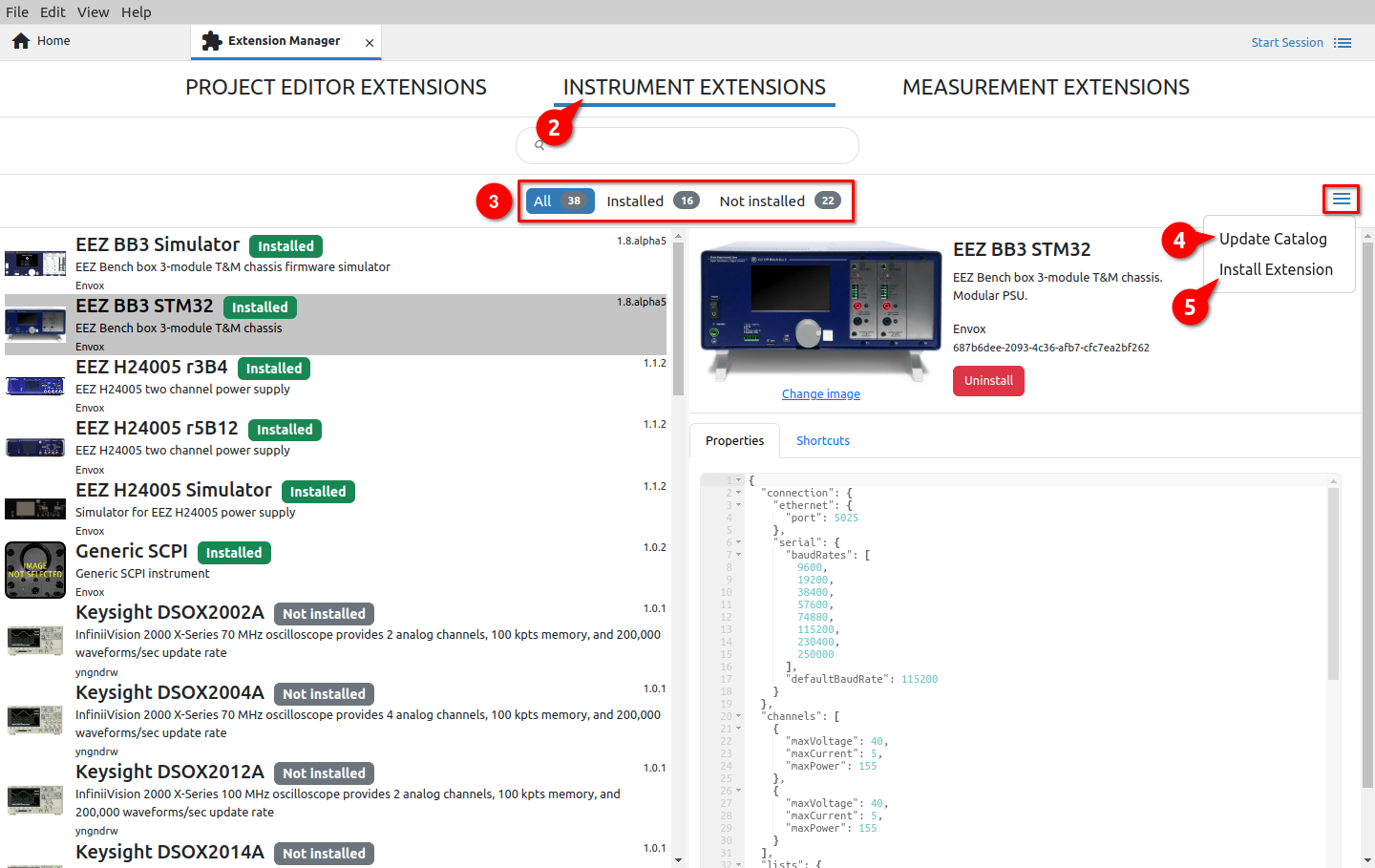
Task: Collapse the JSON fold arrow on line 1
Action: (x=739, y=480)
